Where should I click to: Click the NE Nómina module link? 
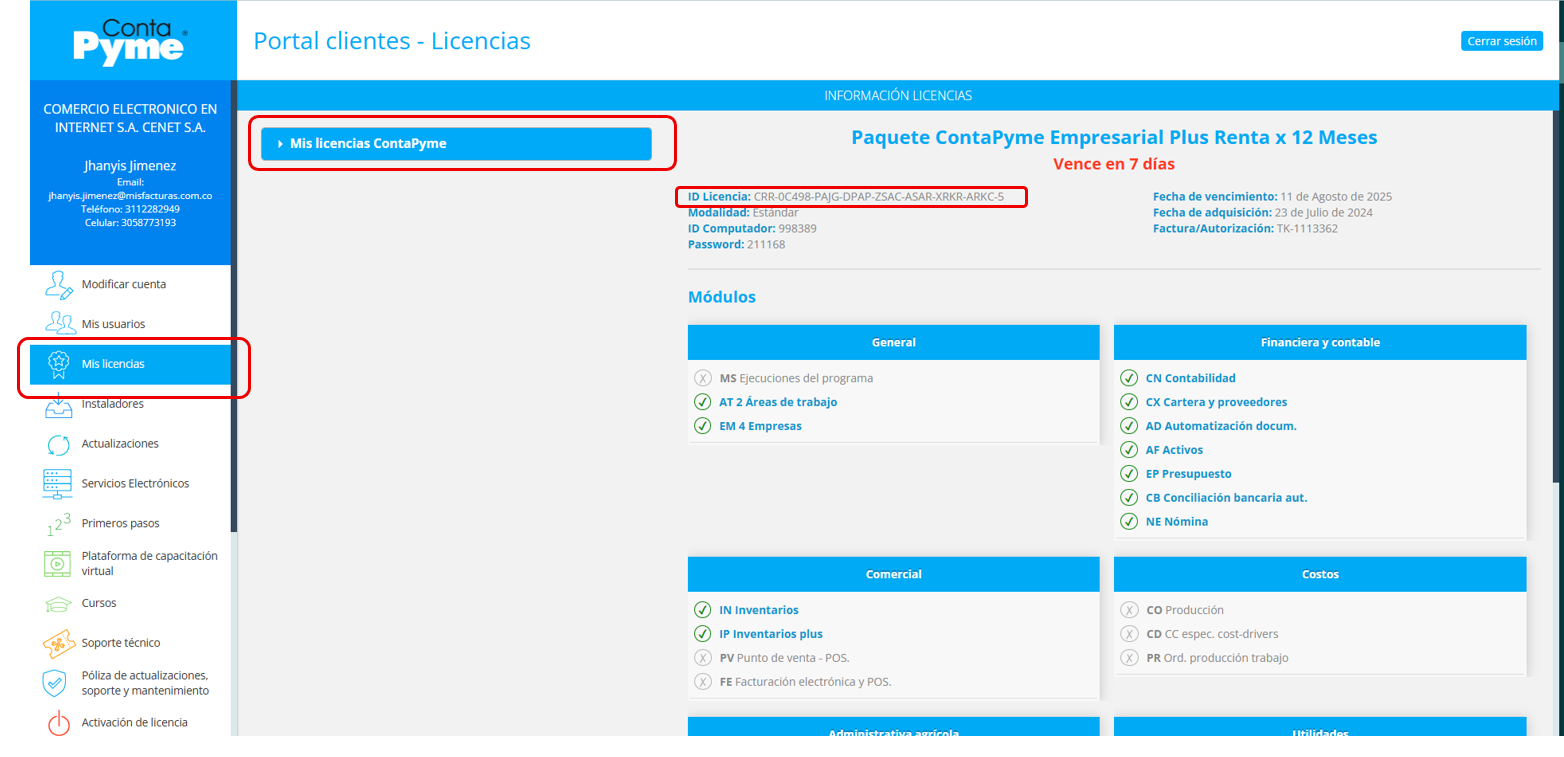pyautogui.click(x=1176, y=521)
